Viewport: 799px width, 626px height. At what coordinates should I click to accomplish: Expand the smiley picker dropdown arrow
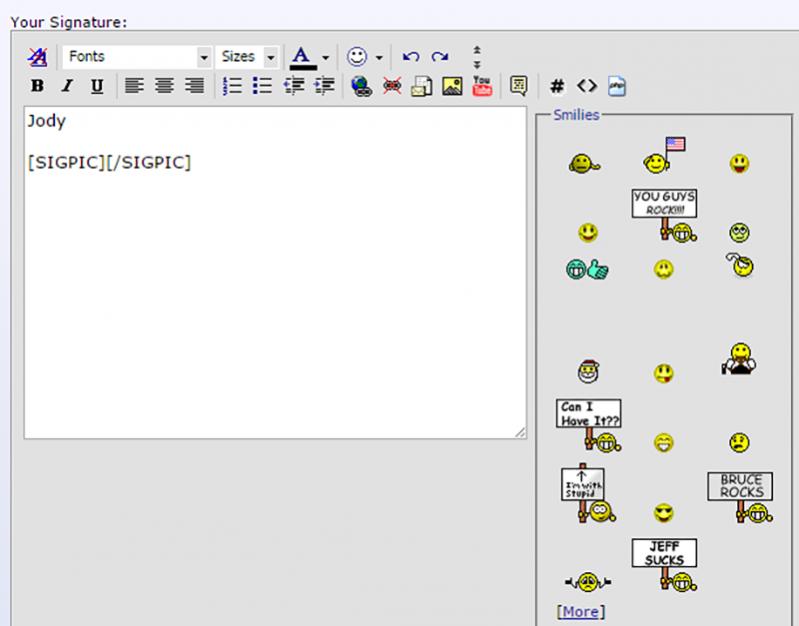[x=380, y=58]
